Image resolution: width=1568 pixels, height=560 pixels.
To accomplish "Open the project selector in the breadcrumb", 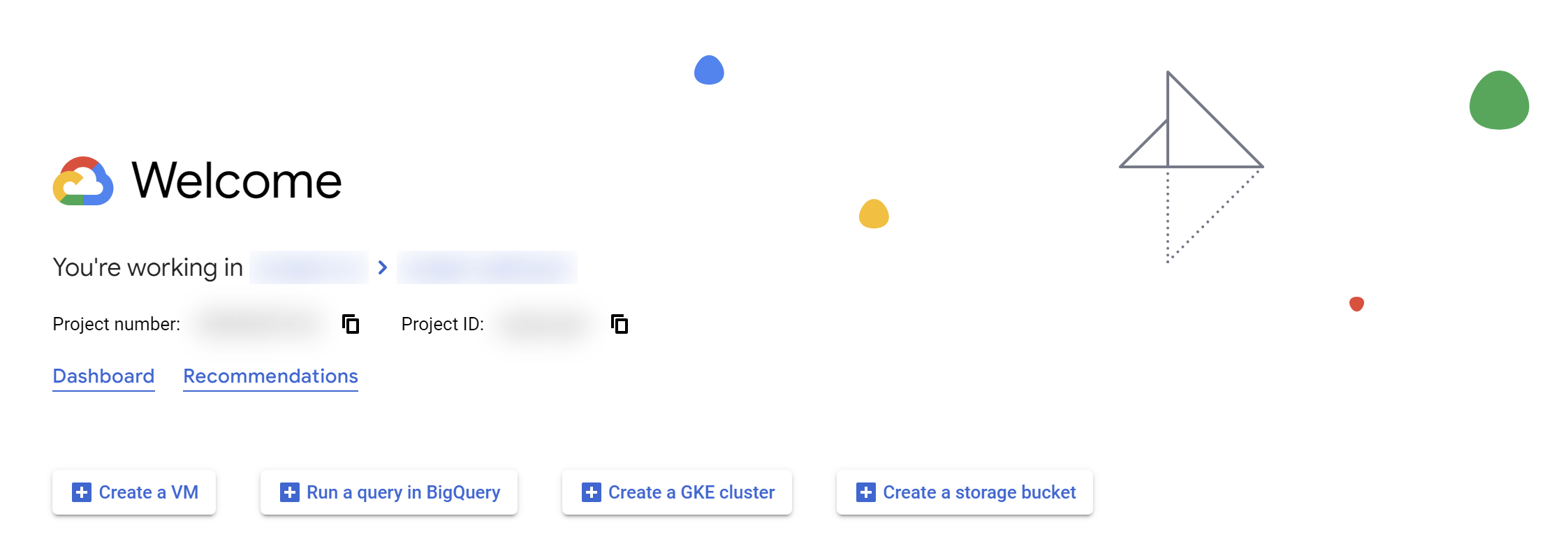I will 487,267.
